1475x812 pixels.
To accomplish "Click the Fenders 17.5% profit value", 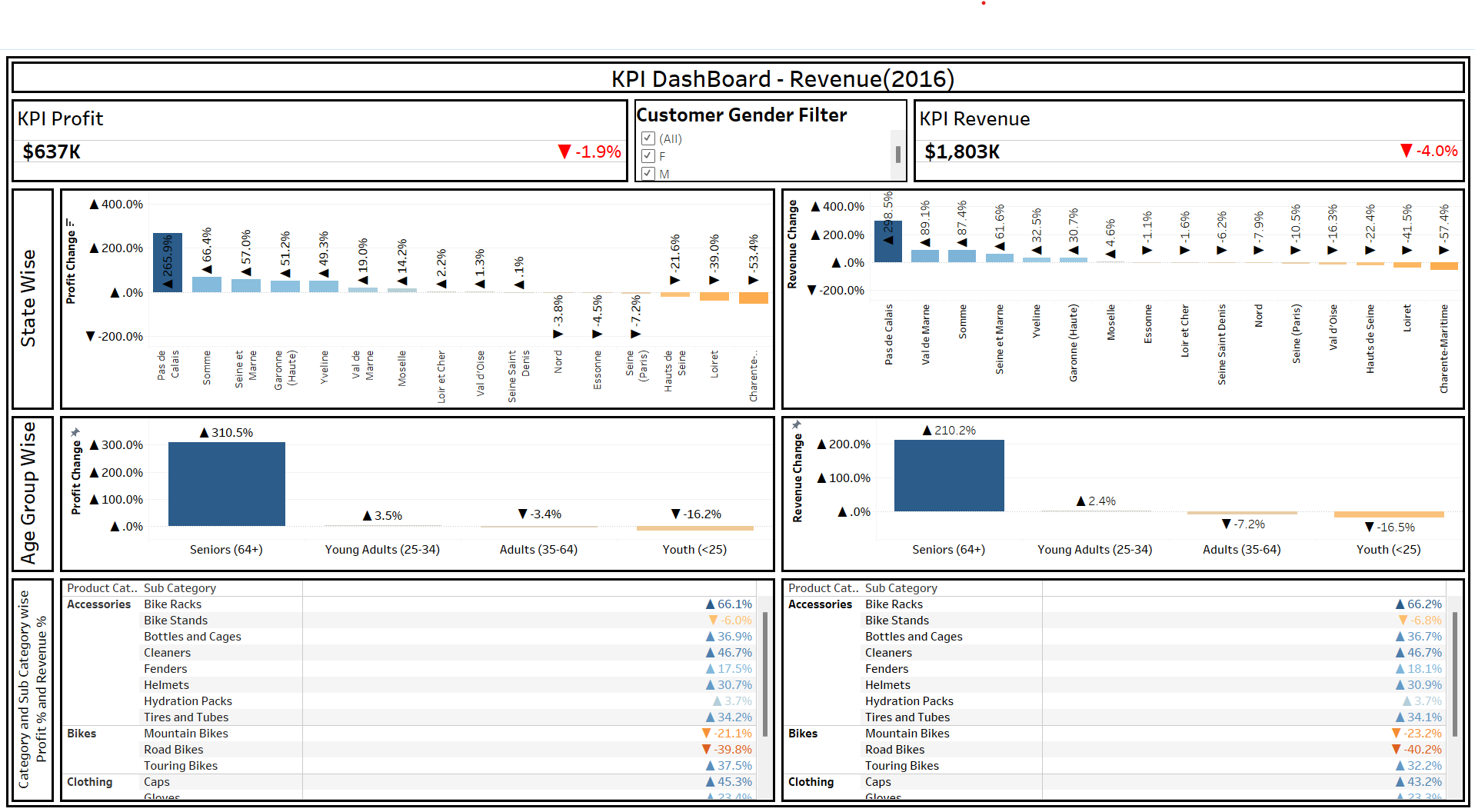I will 729,669.
